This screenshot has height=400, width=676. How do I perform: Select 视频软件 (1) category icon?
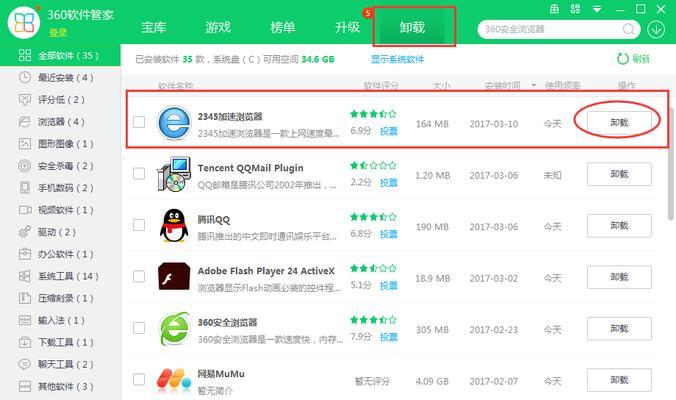pyautogui.click(x=25, y=209)
